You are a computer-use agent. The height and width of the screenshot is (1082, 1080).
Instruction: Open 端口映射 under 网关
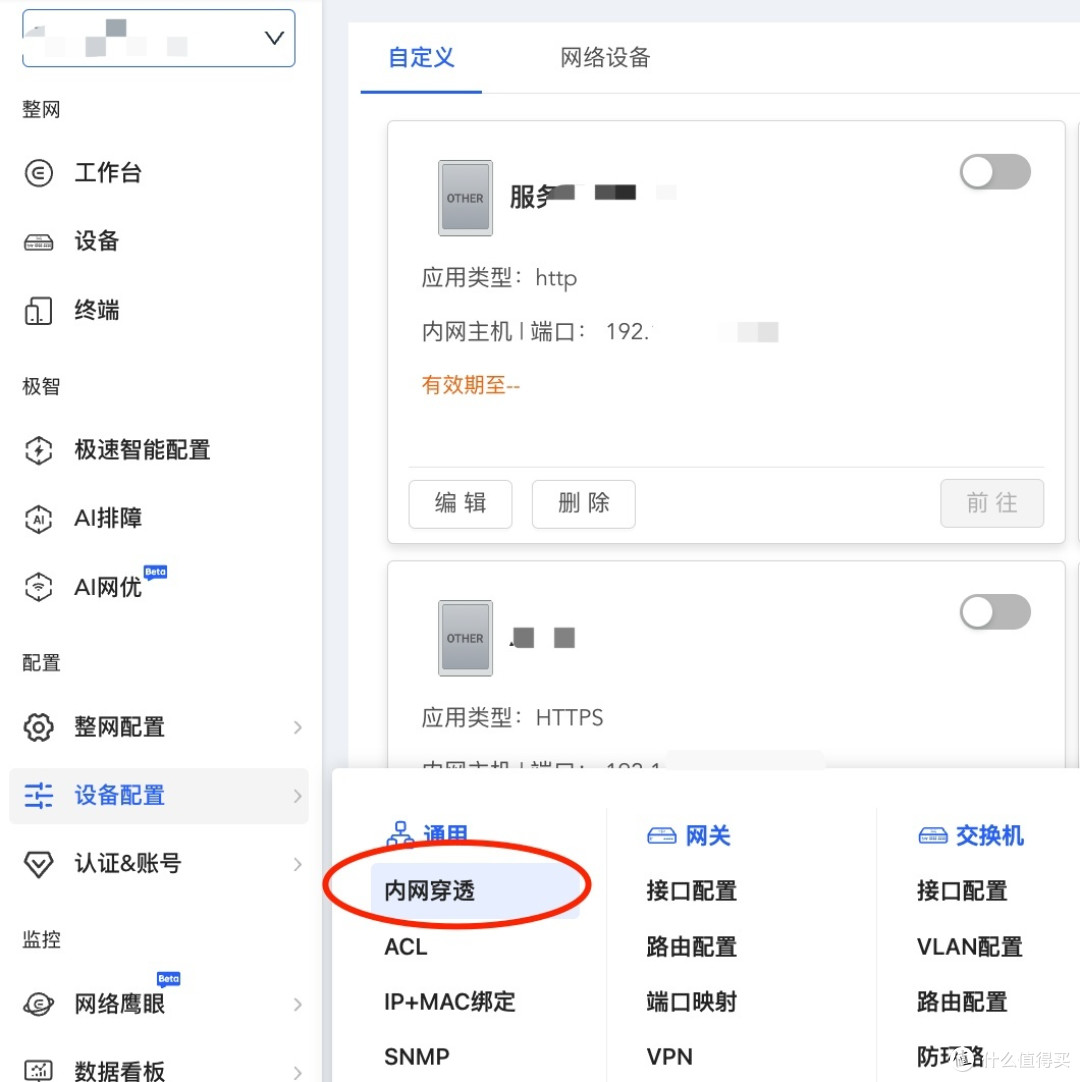click(x=691, y=1002)
